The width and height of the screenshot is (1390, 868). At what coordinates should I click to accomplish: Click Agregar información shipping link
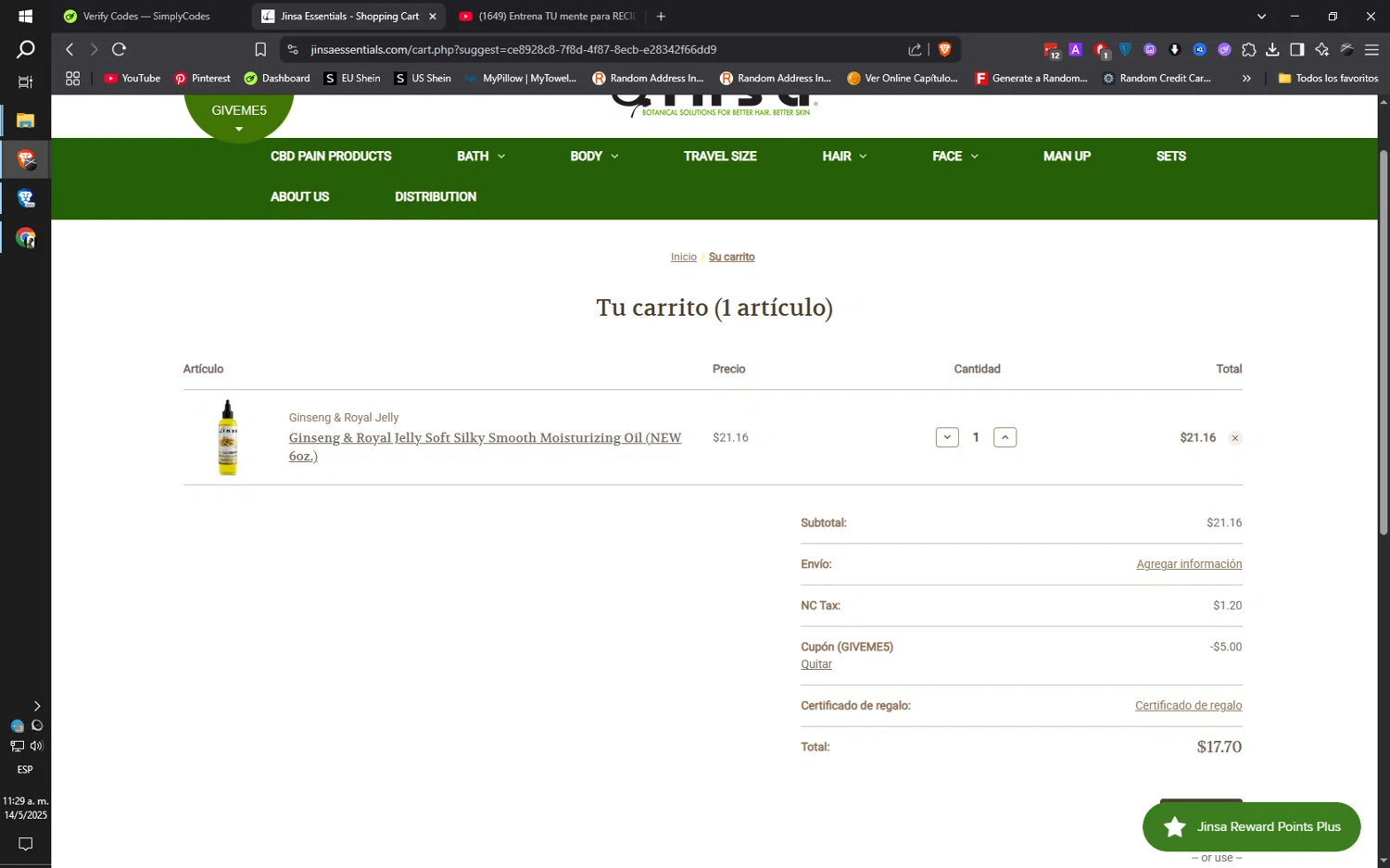1189,564
